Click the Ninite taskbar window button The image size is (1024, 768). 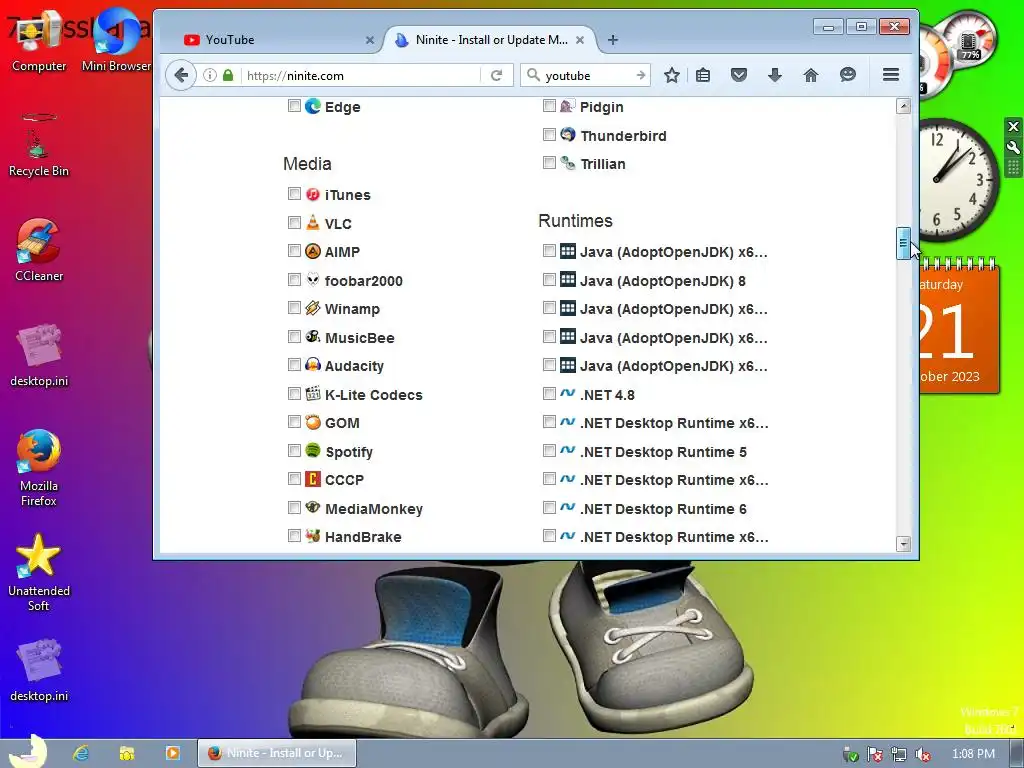coord(277,753)
